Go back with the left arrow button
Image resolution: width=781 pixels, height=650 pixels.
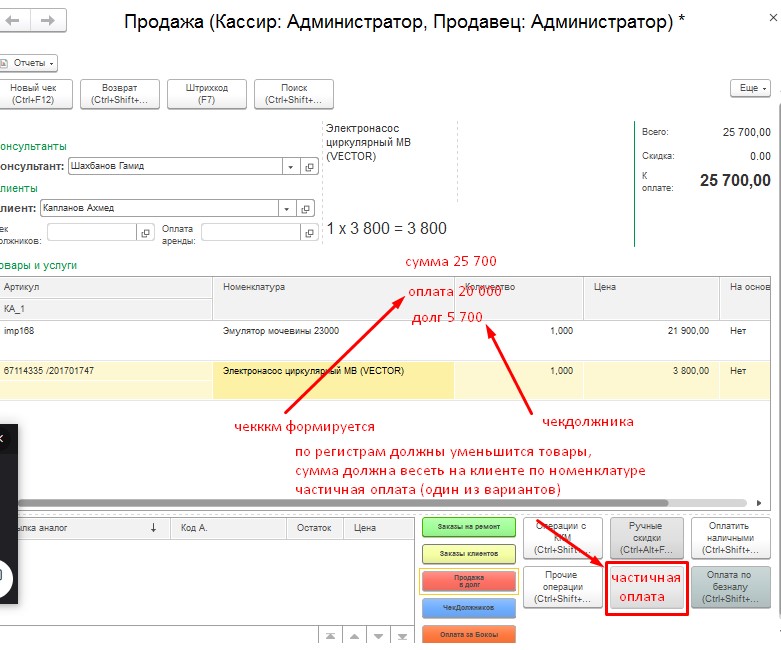click(x=17, y=20)
